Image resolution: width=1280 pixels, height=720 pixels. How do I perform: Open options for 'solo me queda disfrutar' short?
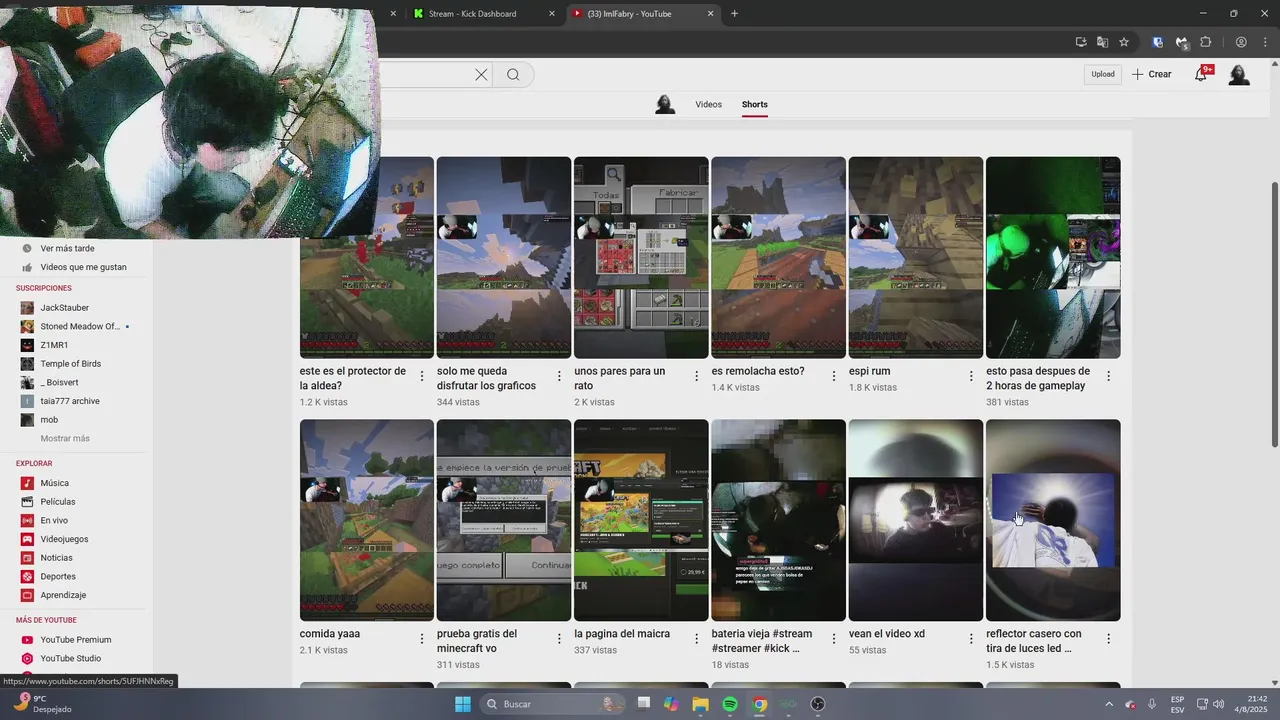click(559, 376)
